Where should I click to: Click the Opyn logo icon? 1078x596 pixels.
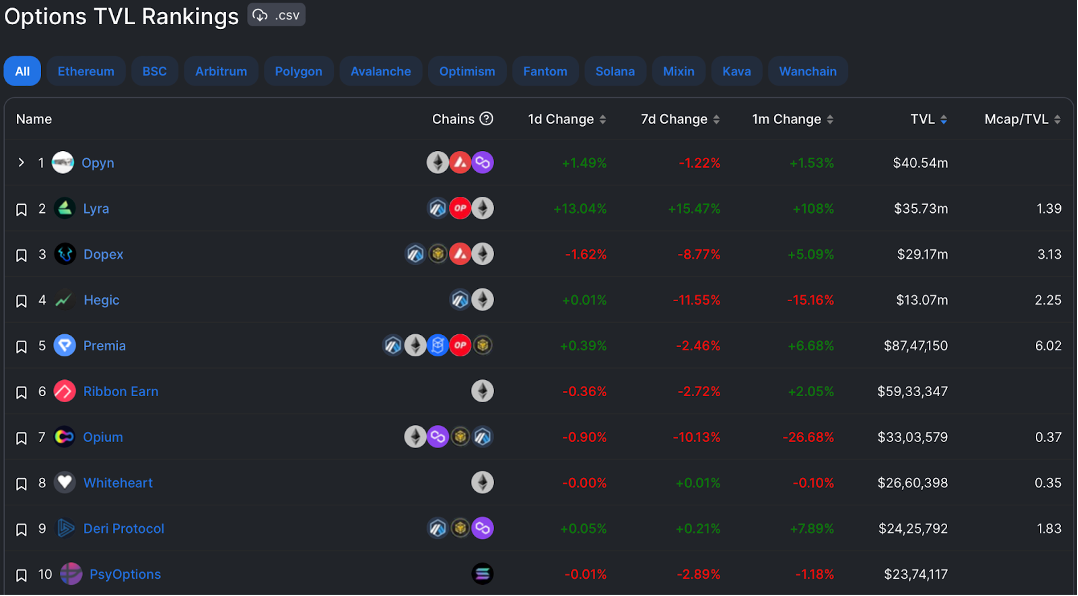click(63, 162)
